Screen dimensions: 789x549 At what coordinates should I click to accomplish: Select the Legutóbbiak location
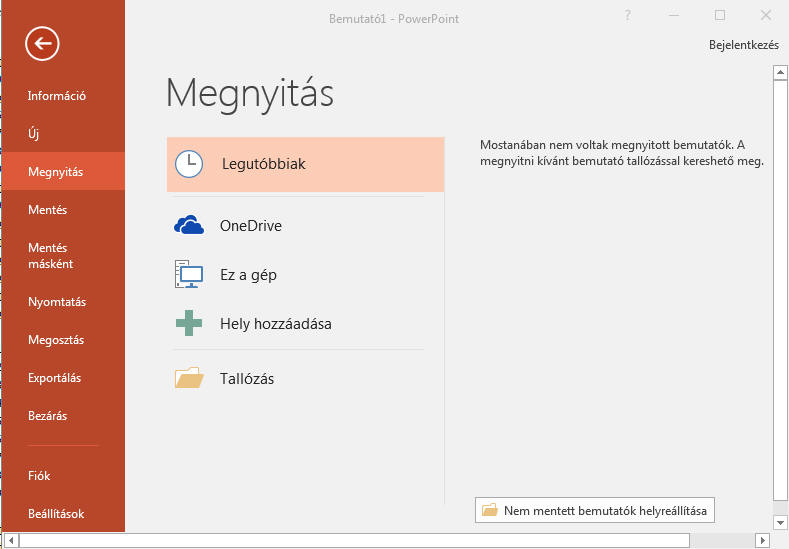305,164
